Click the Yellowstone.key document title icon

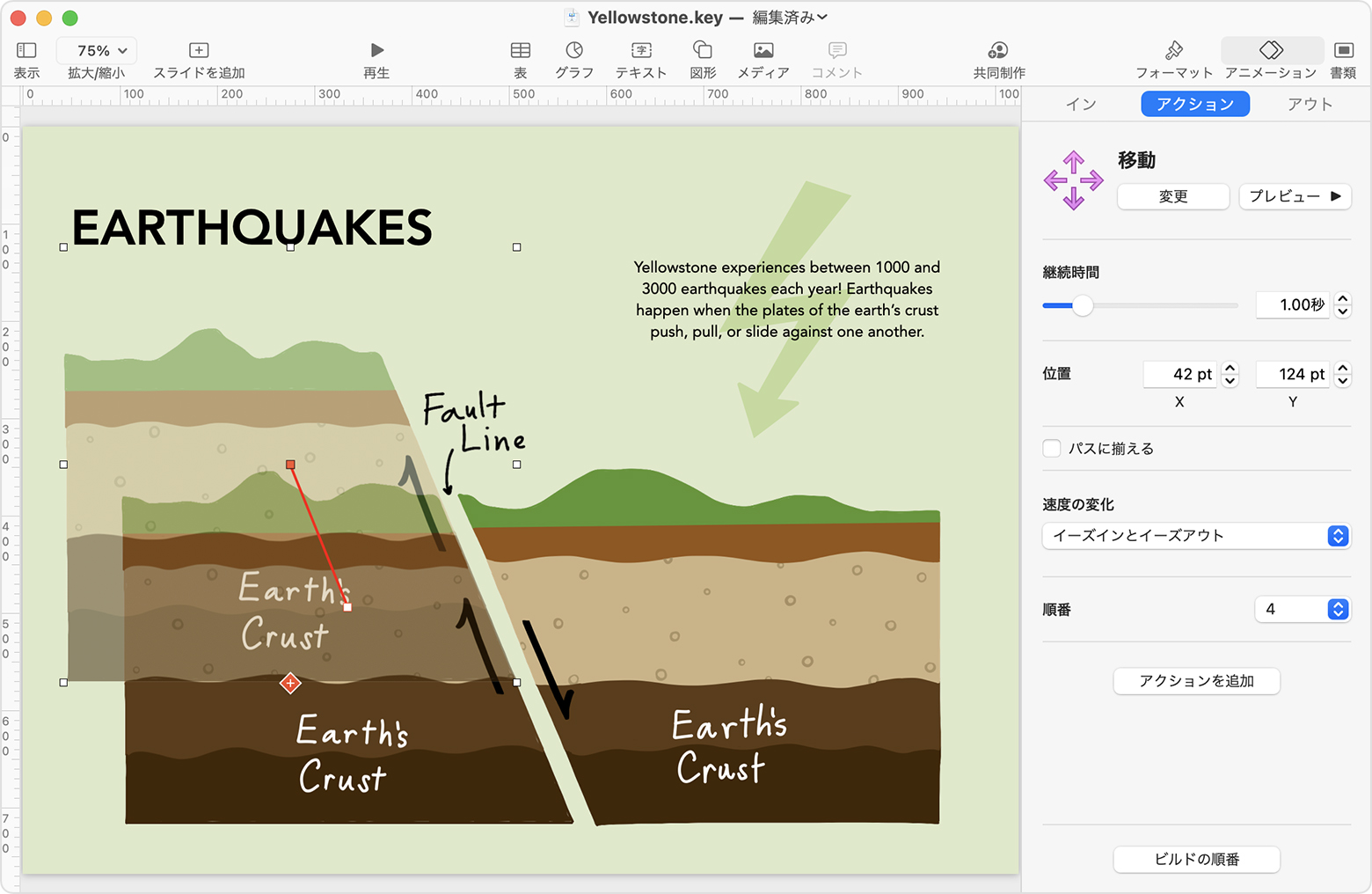pos(573,18)
